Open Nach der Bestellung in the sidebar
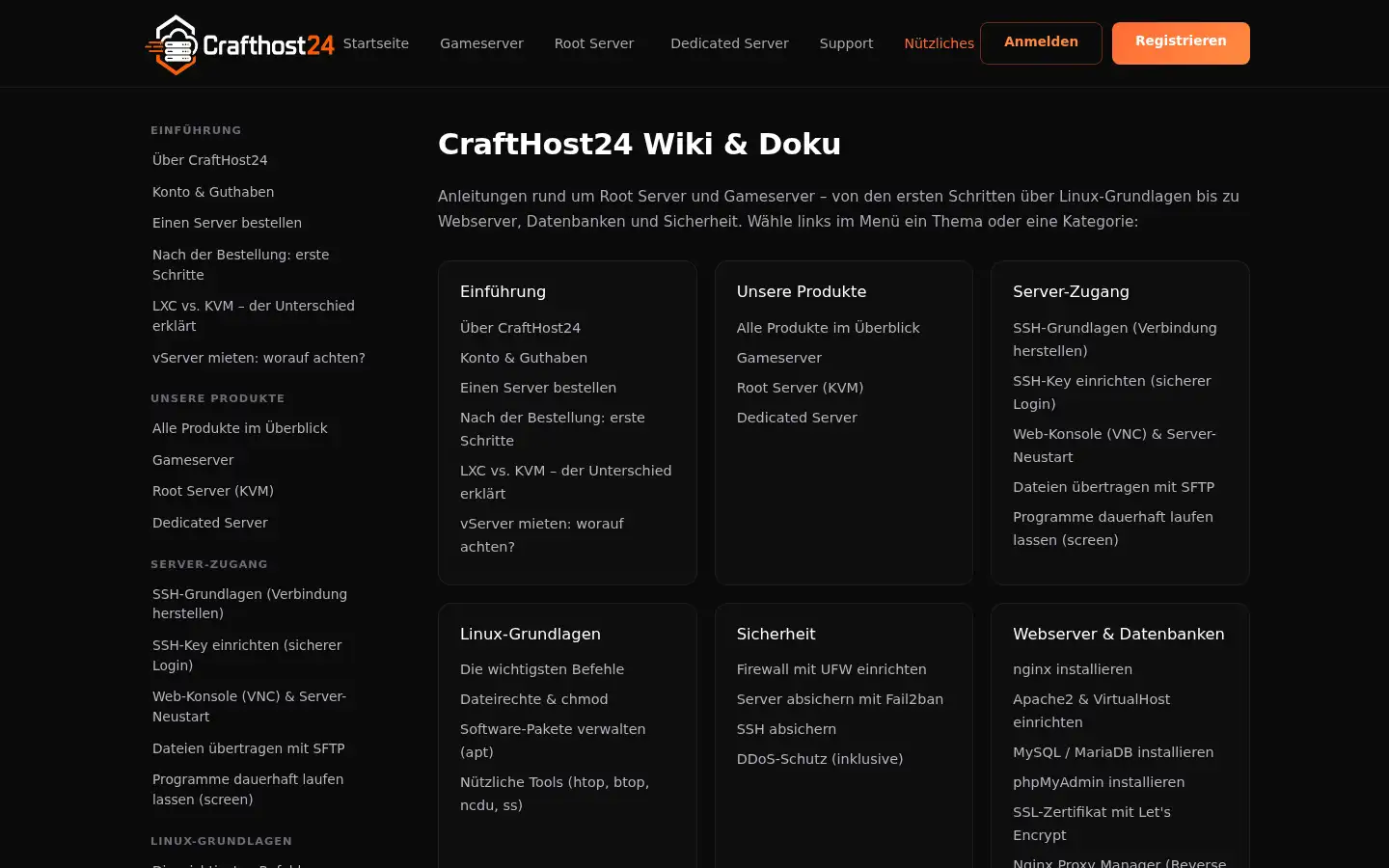 (241, 264)
